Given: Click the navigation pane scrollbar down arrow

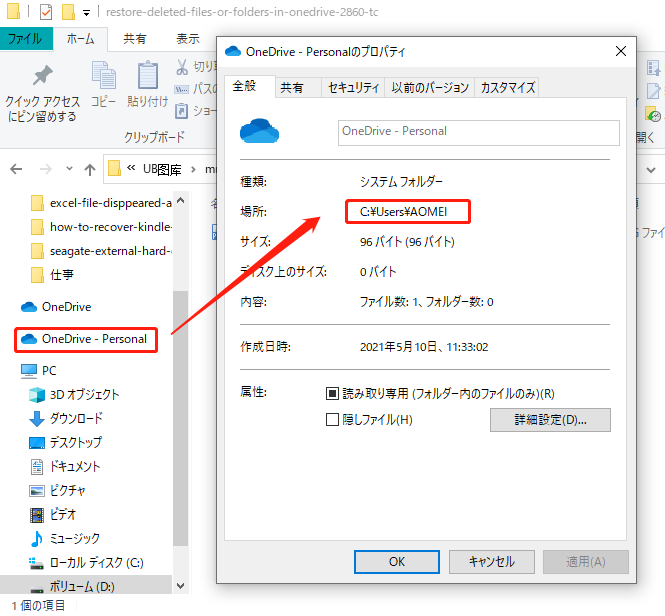Looking at the screenshot, I should 181,586.
